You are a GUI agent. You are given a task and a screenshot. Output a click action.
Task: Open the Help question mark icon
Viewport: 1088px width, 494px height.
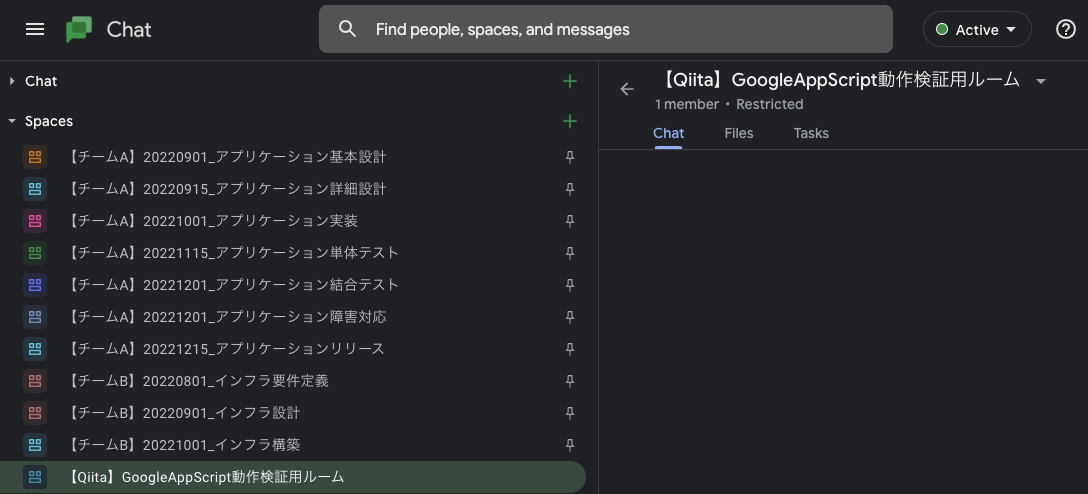(x=1065, y=29)
